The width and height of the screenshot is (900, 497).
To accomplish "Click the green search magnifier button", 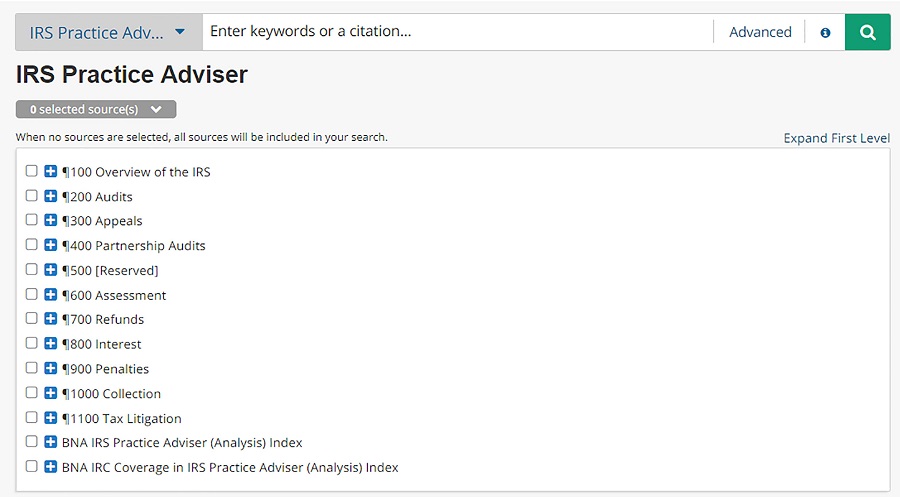I will click(867, 32).
